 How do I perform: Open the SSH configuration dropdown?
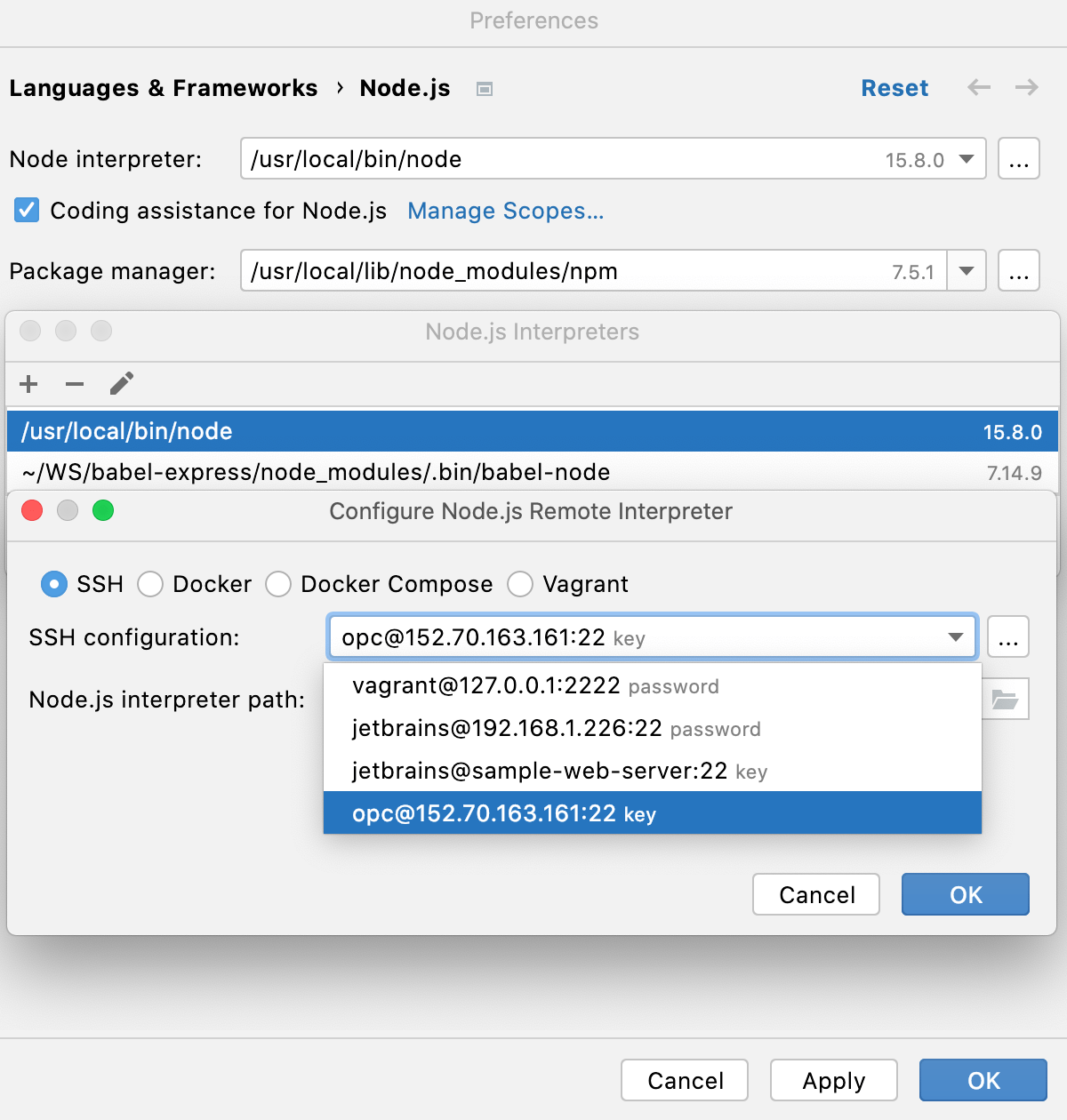click(x=956, y=636)
